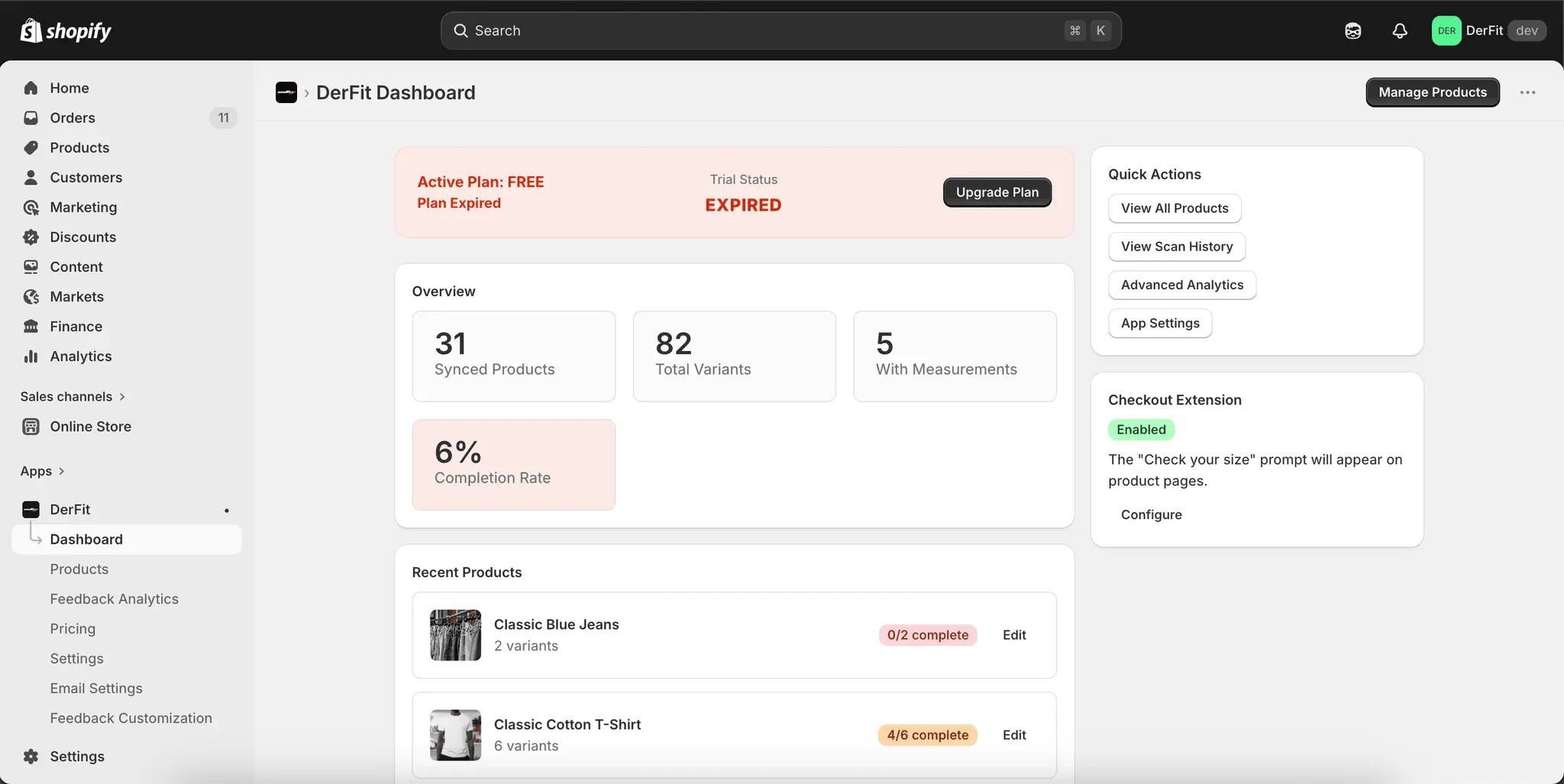The width and height of the screenshot is (1564, 784).
Task: Open Classic Cotton T-Shirt thumbnail
Action: coord(455,735)
